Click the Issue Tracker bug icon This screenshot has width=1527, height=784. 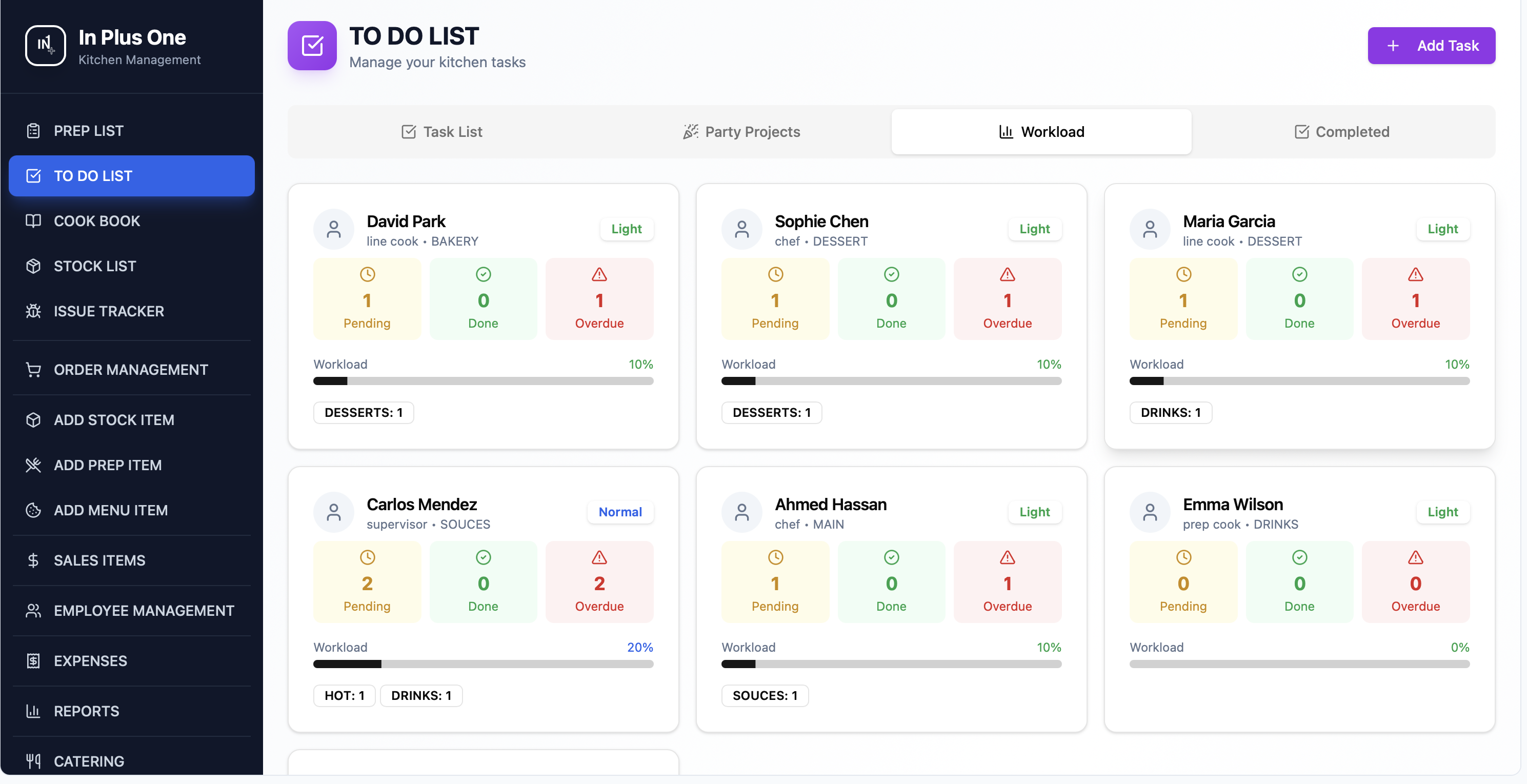[x=33, y=311]
